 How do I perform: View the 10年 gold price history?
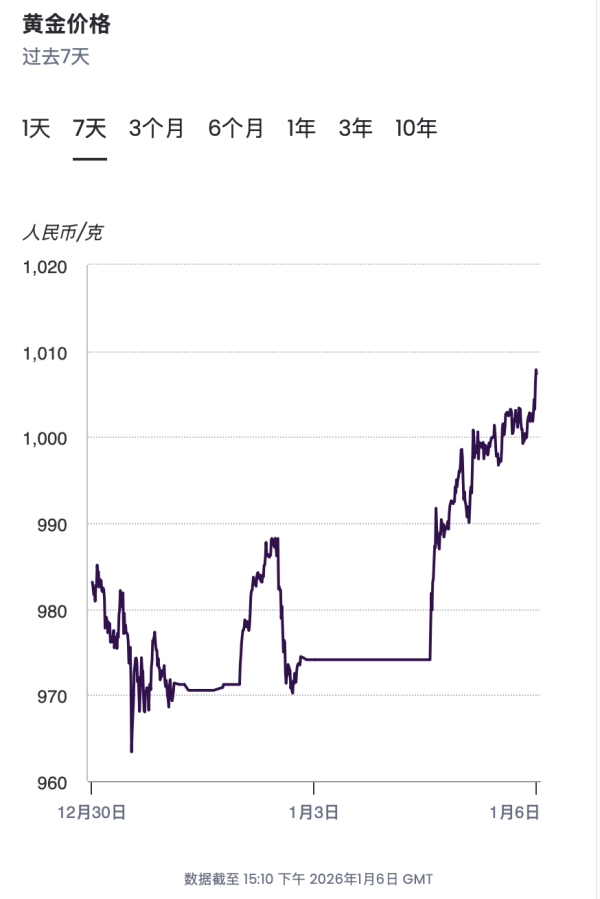(416, 128)
